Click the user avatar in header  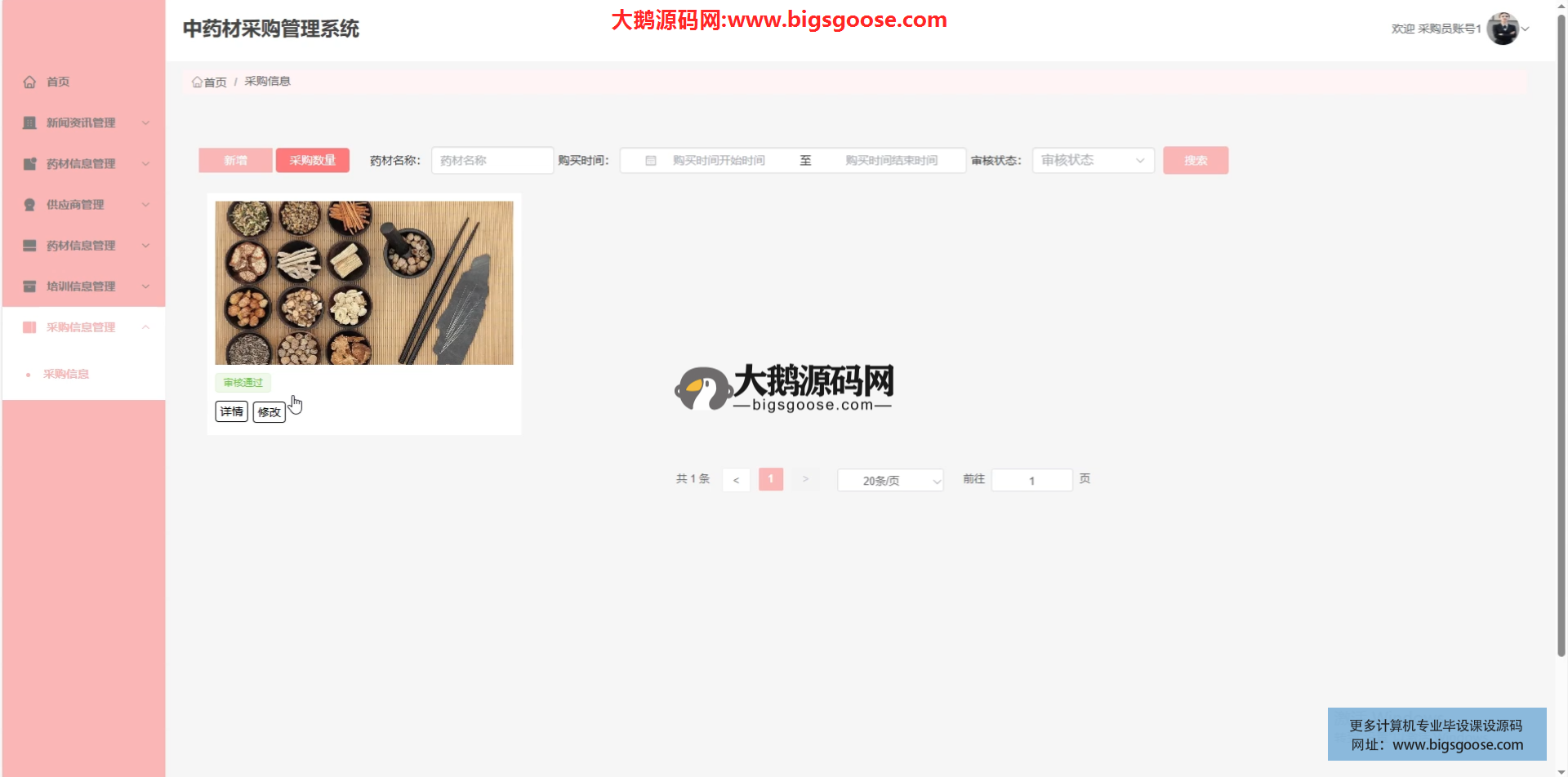[x=1502, y=29]
